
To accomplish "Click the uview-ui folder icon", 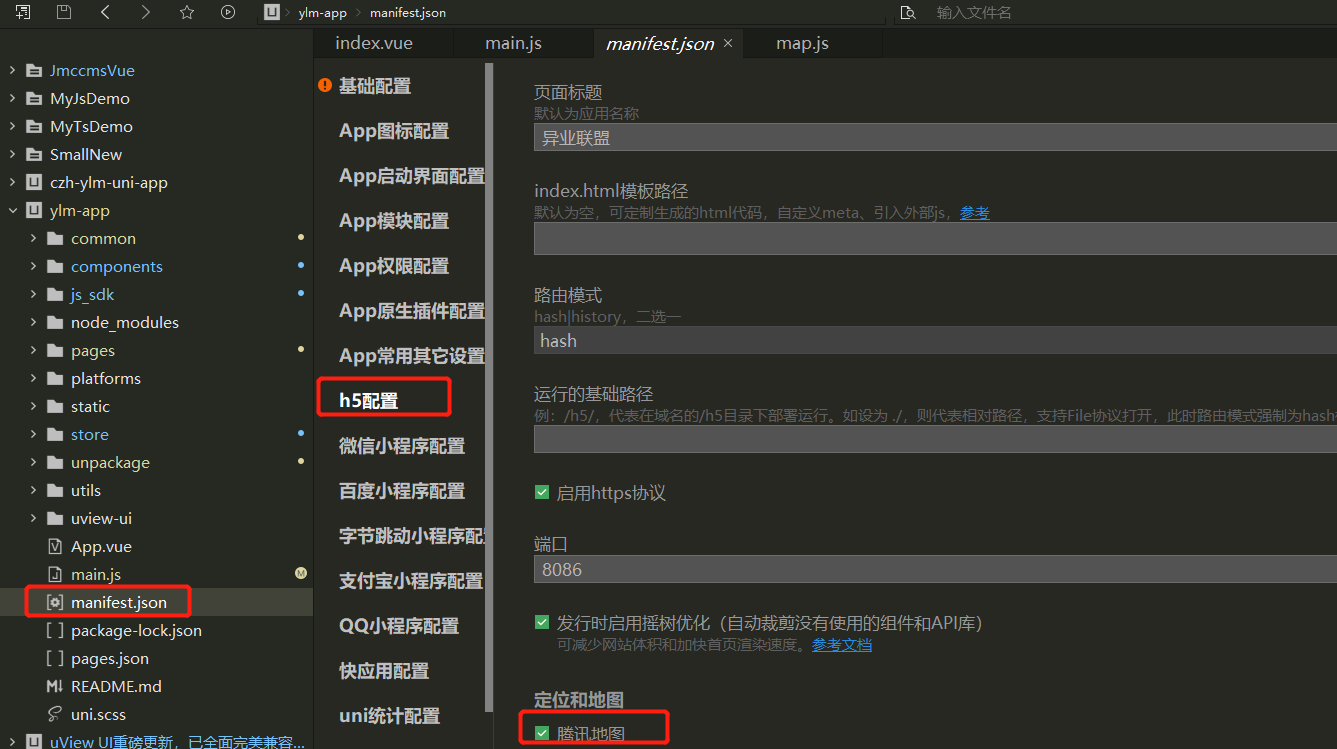I will pos(55,518).
